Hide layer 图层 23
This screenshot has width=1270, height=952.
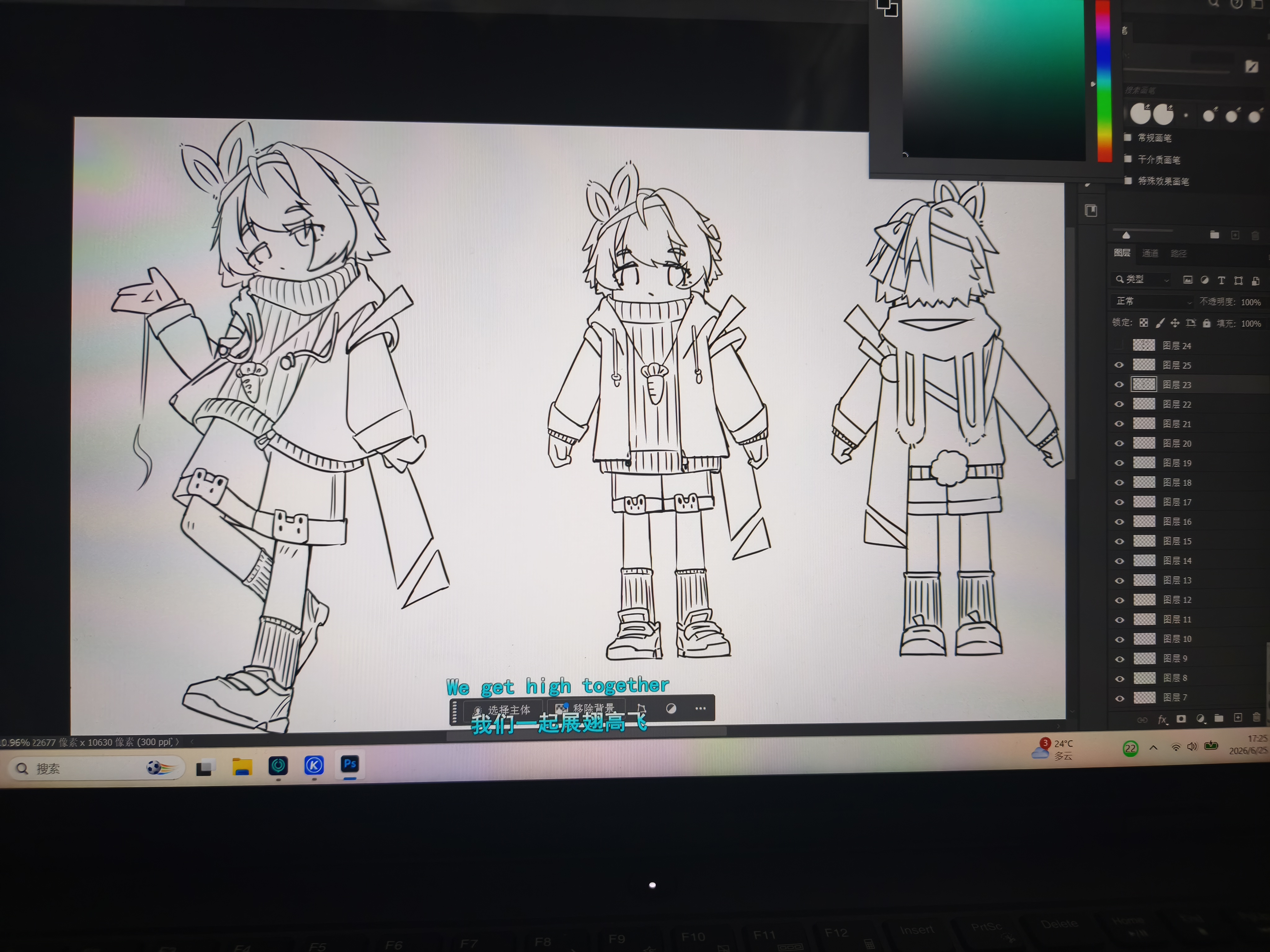1119,385
